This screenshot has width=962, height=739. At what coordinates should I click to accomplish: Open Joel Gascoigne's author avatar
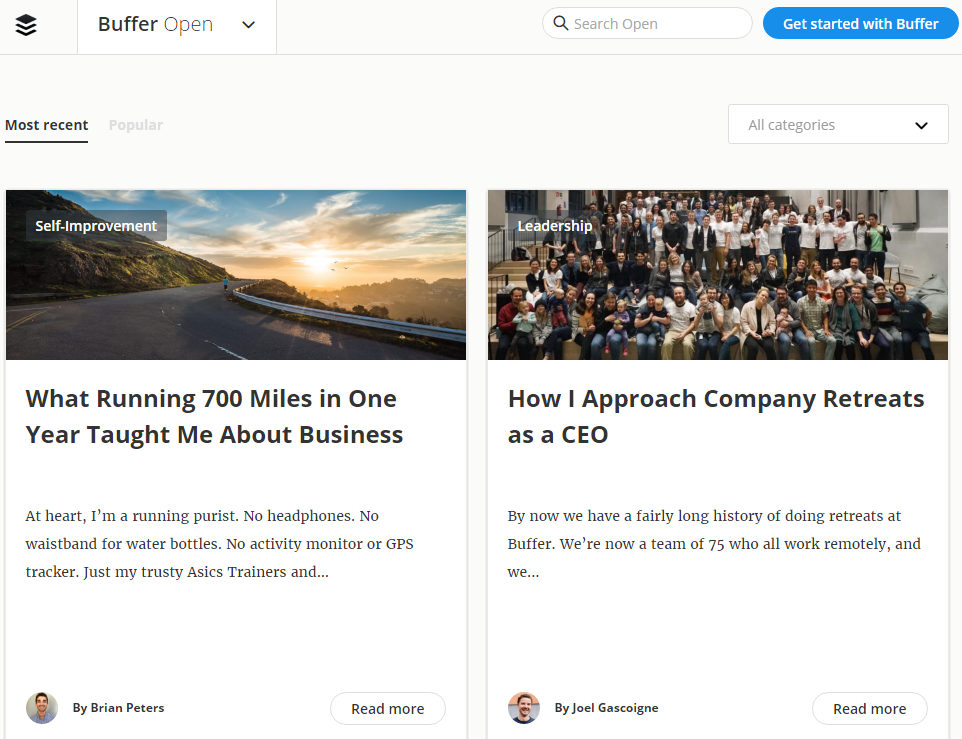coord(524,708)
